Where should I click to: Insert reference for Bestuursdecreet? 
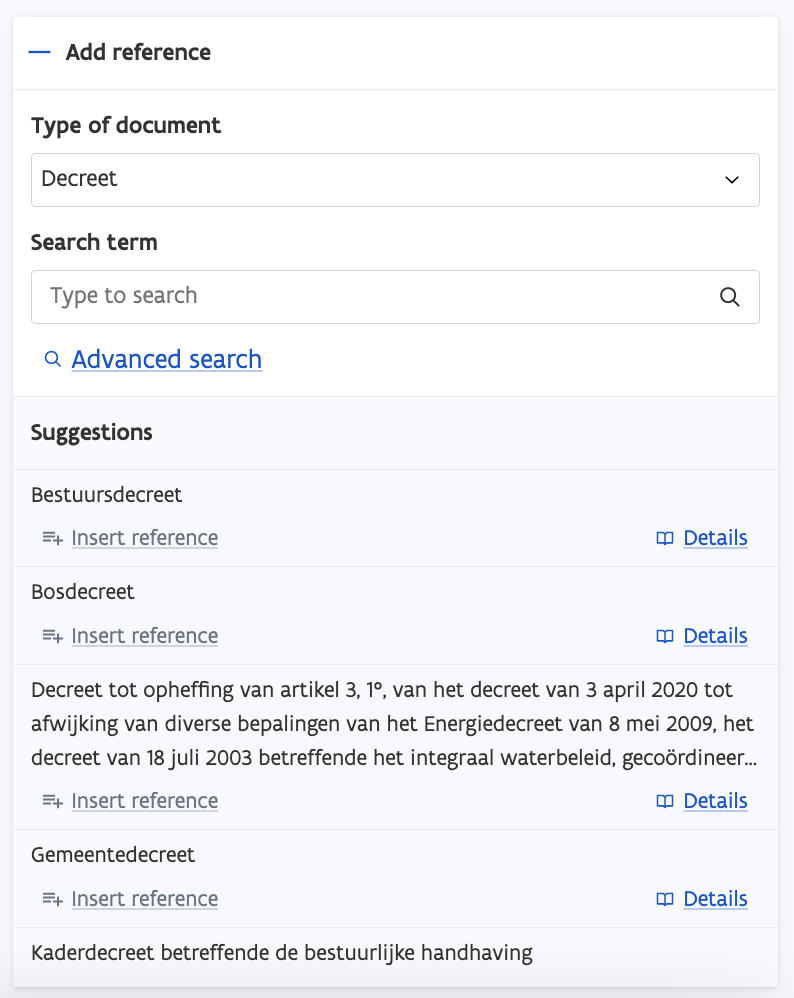144,538
